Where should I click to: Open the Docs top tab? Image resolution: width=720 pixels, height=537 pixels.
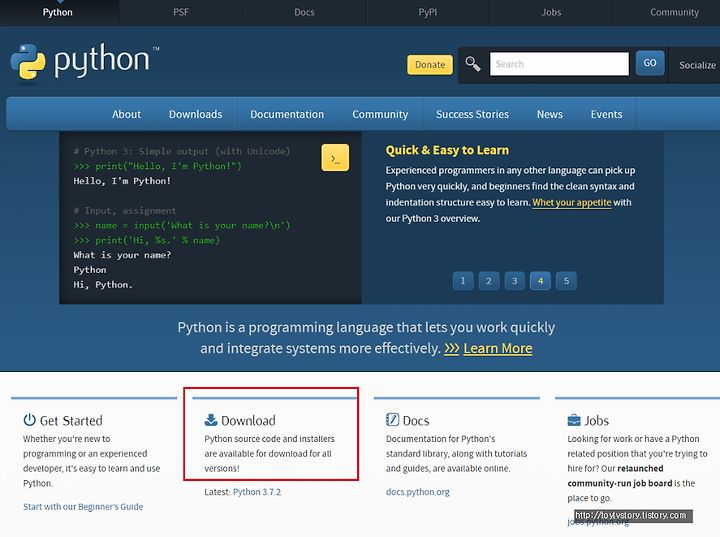point(304,12)
